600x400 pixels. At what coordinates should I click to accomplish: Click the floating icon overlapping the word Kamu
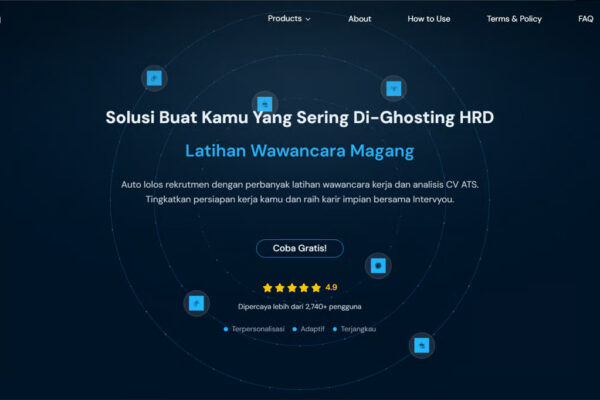click(x=264, y=103)
